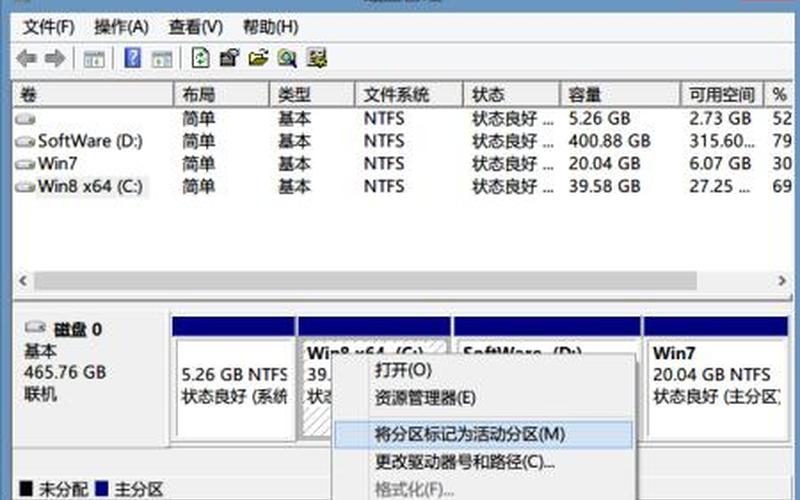Click the 未分配 legend label

click(63, 489)
